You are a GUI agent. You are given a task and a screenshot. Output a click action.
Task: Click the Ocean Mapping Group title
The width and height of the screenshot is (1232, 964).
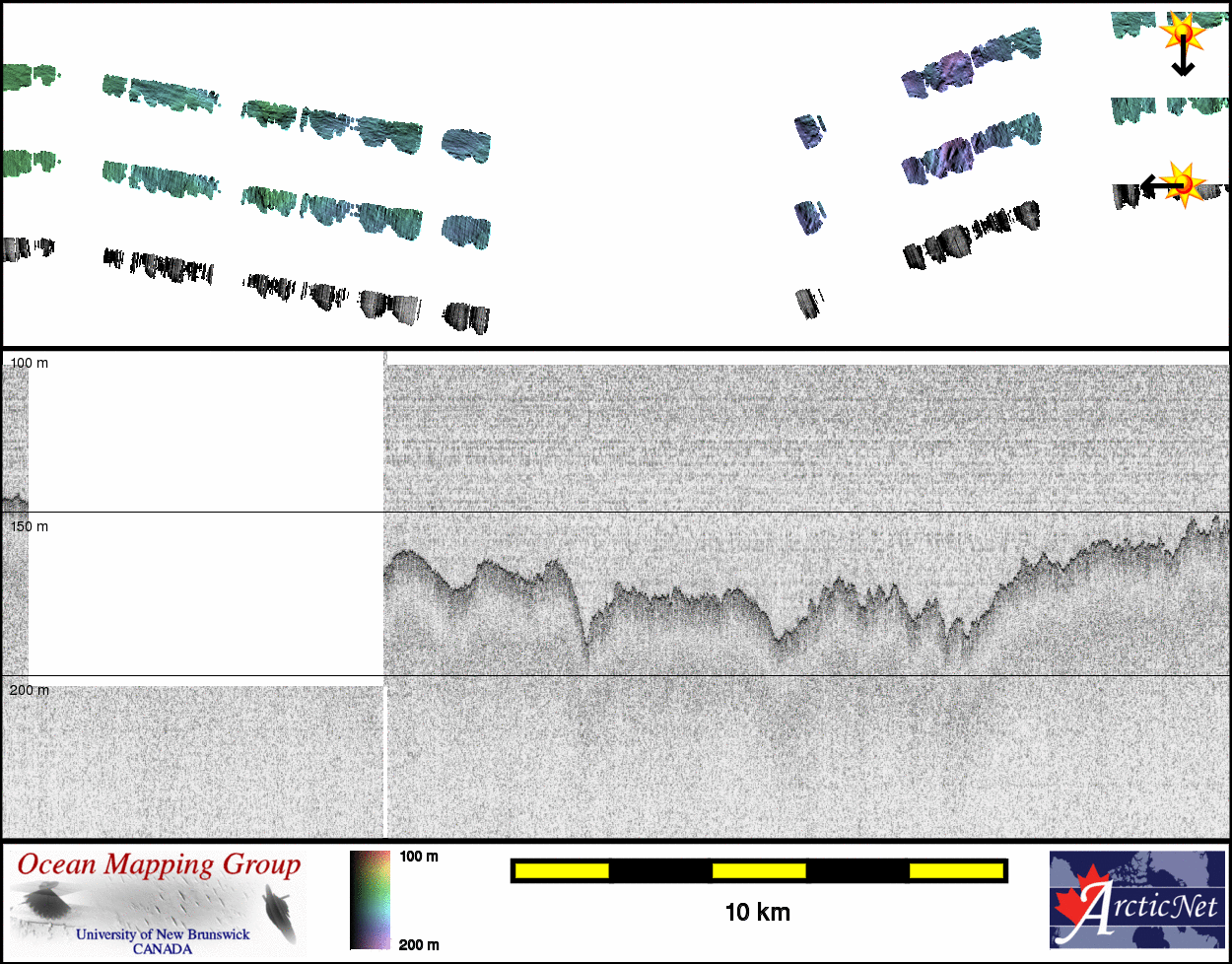pyautogui.click(x=159, y=865)
